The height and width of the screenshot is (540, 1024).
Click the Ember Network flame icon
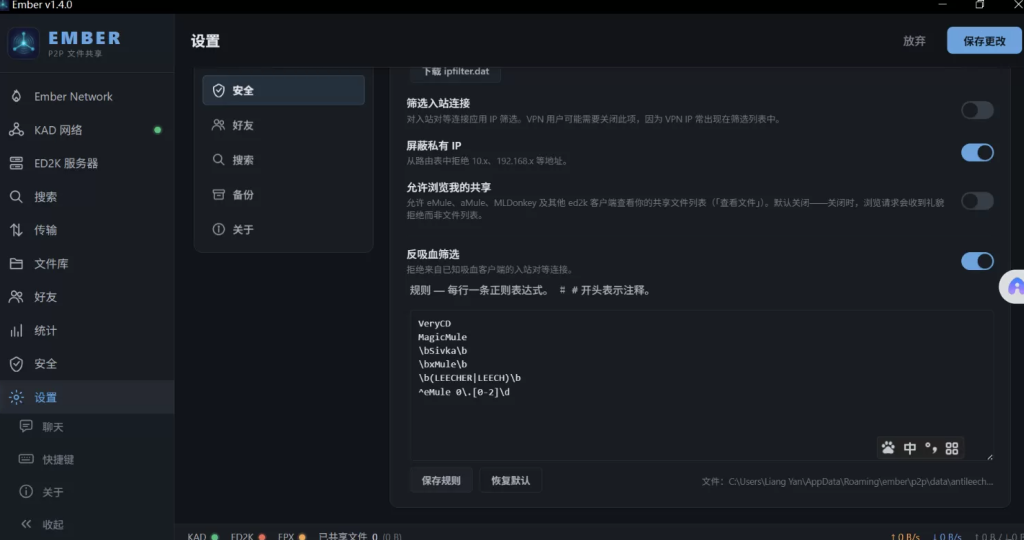(x=16, y=97)
